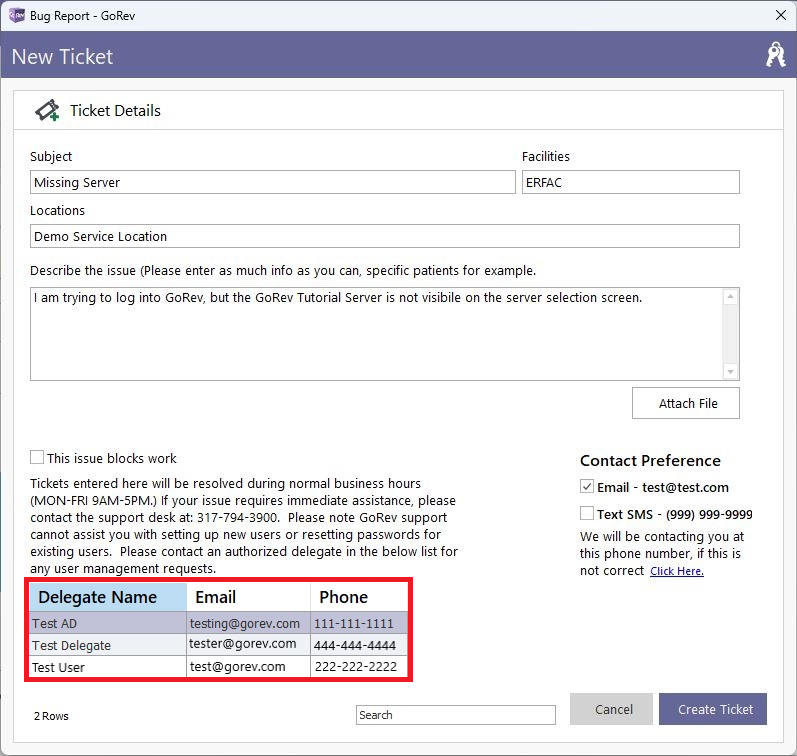This screenshot has height=756, width=797.
Task: Click the Attach File button
Action: point(686,403)
